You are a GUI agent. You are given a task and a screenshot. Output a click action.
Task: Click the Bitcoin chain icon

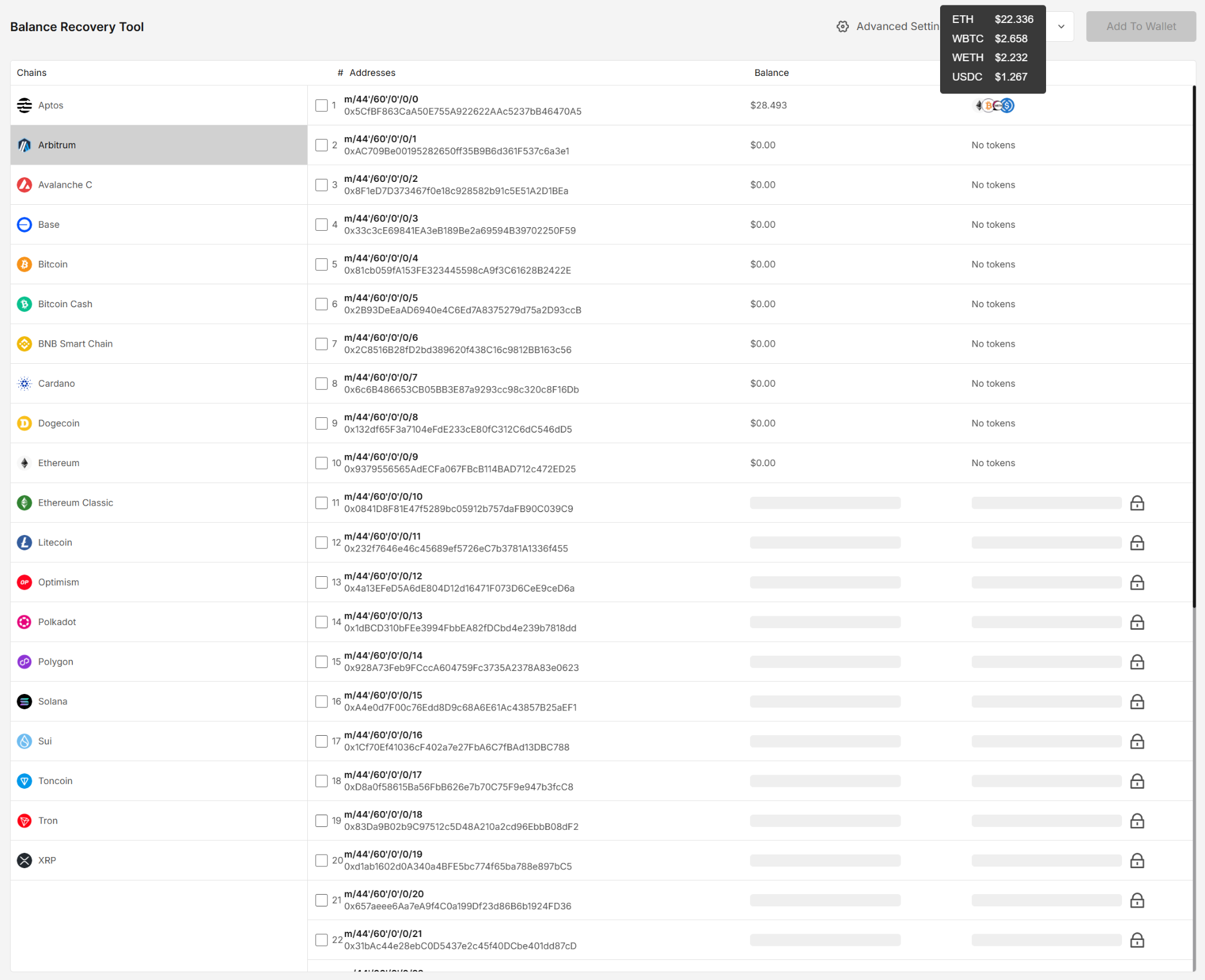(x=24, y=264)
